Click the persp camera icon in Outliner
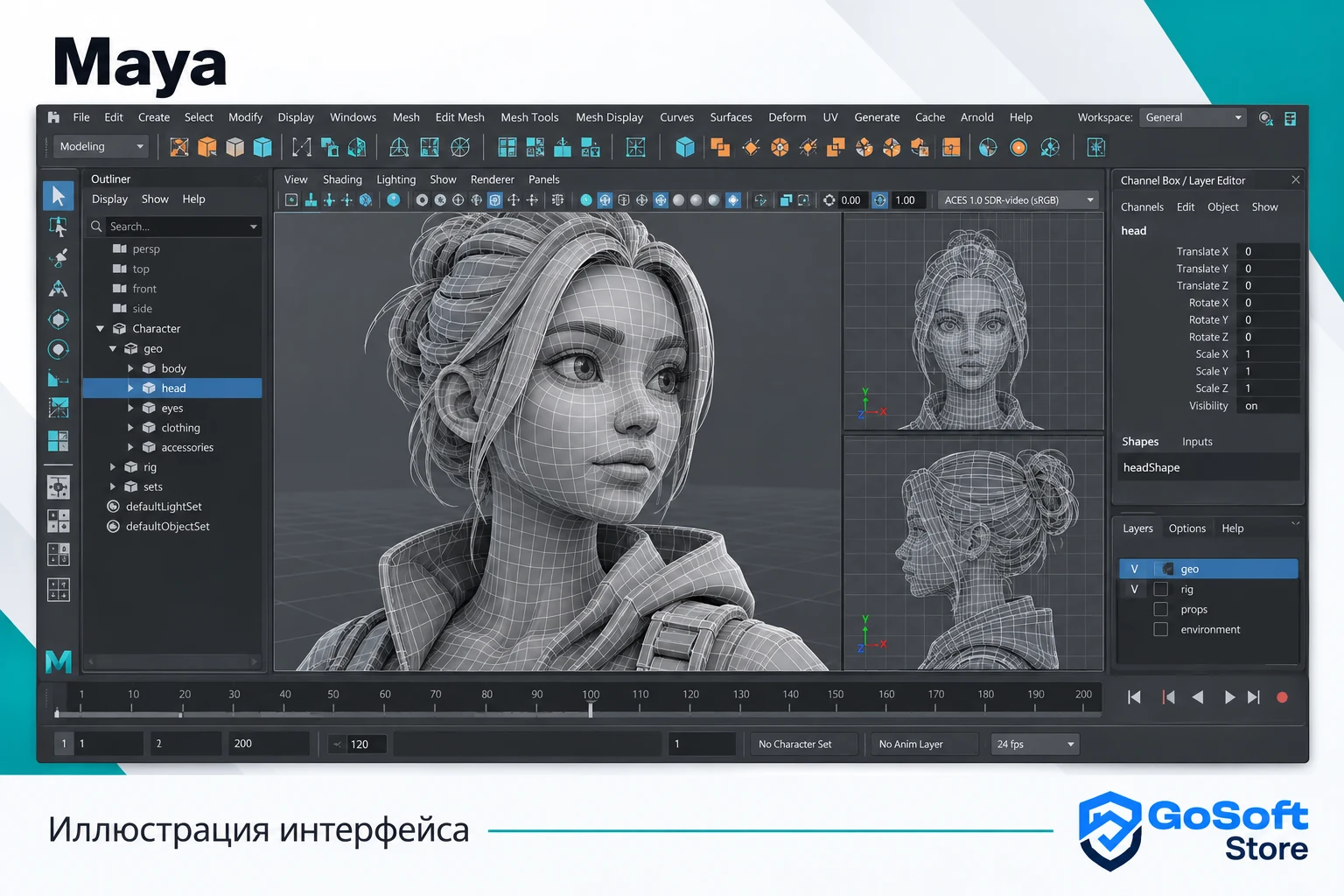1344x896 pixels. [x=120, y=249]
